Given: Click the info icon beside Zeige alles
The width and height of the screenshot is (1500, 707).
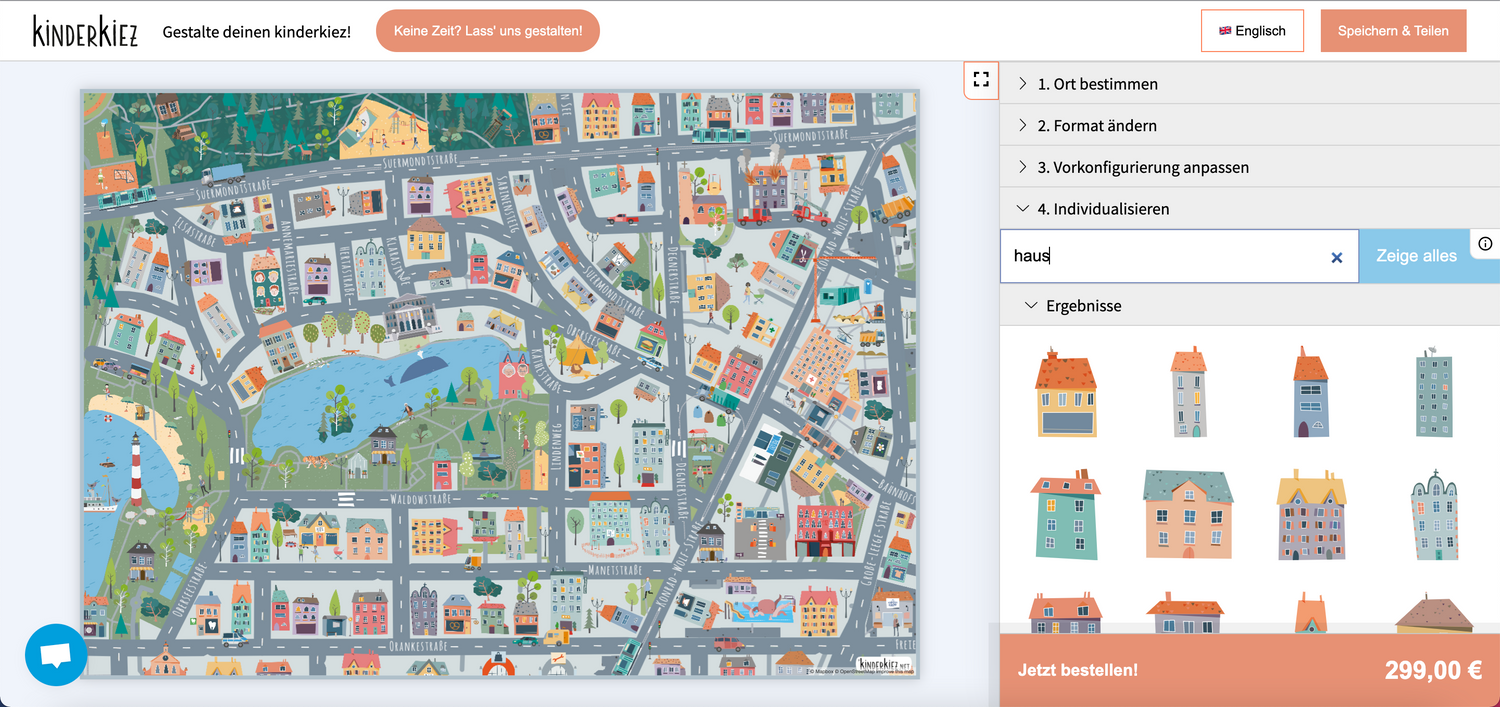Looking at the screenshot, I should [1485, 244].
